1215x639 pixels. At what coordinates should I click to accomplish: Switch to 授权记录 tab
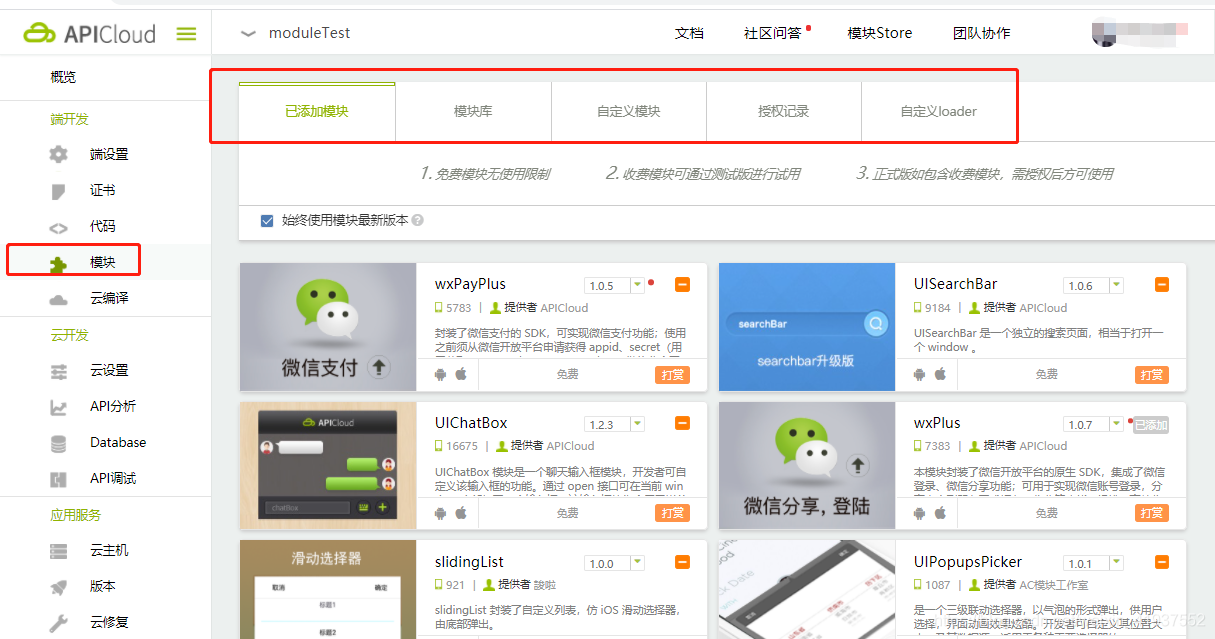coord(784,111)
